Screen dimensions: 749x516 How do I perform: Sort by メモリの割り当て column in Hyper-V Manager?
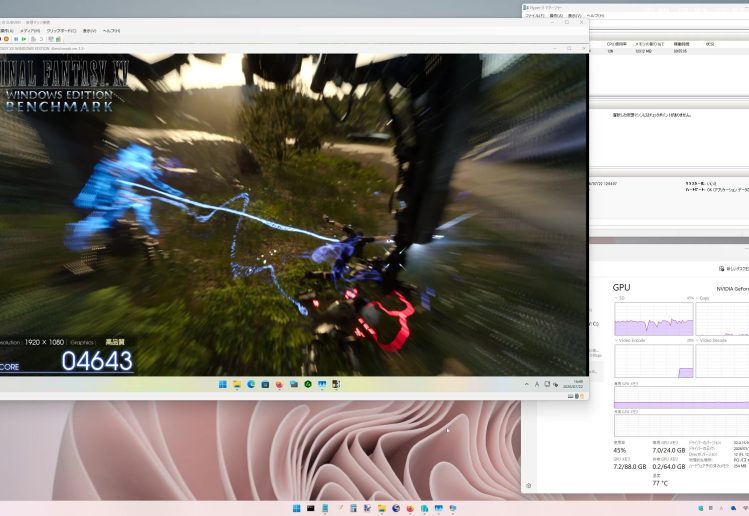pyautogui.click(x=649, y=44)
